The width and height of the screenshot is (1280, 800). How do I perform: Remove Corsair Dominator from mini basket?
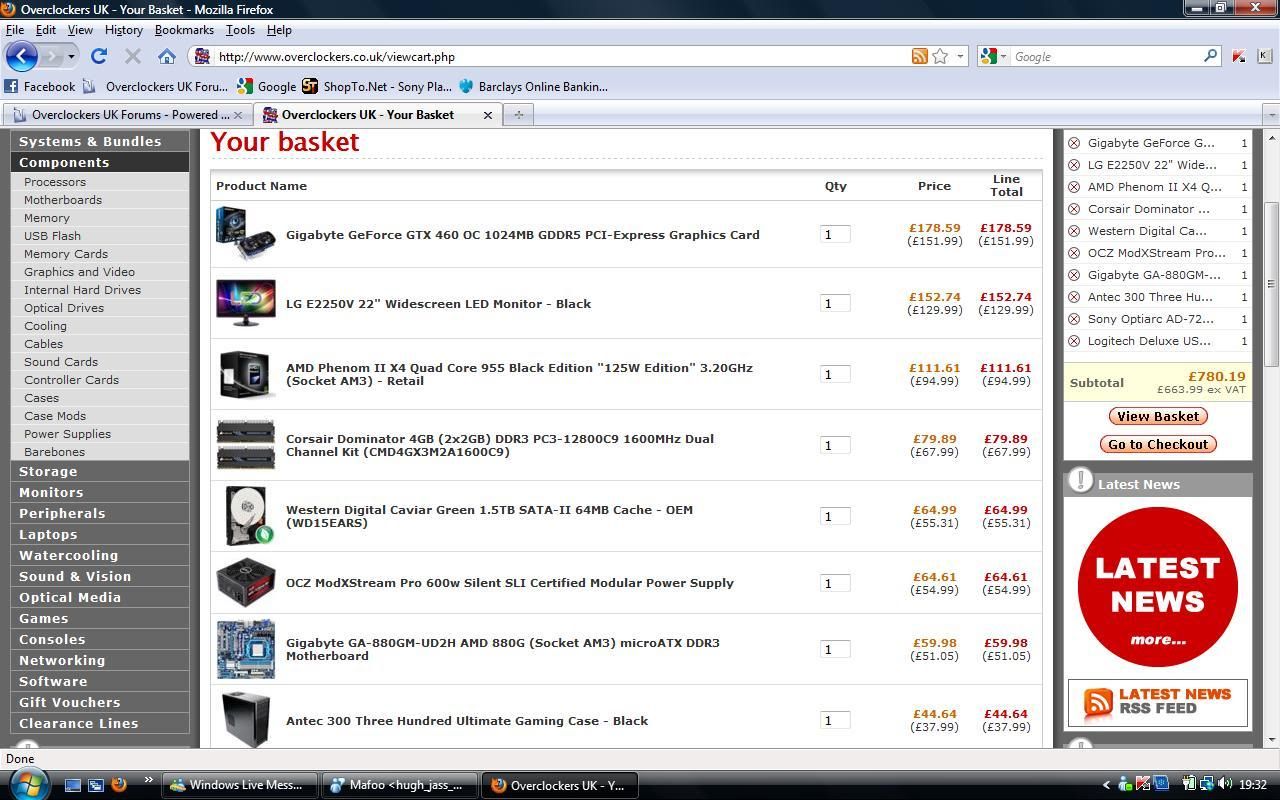coord(1074,209)
